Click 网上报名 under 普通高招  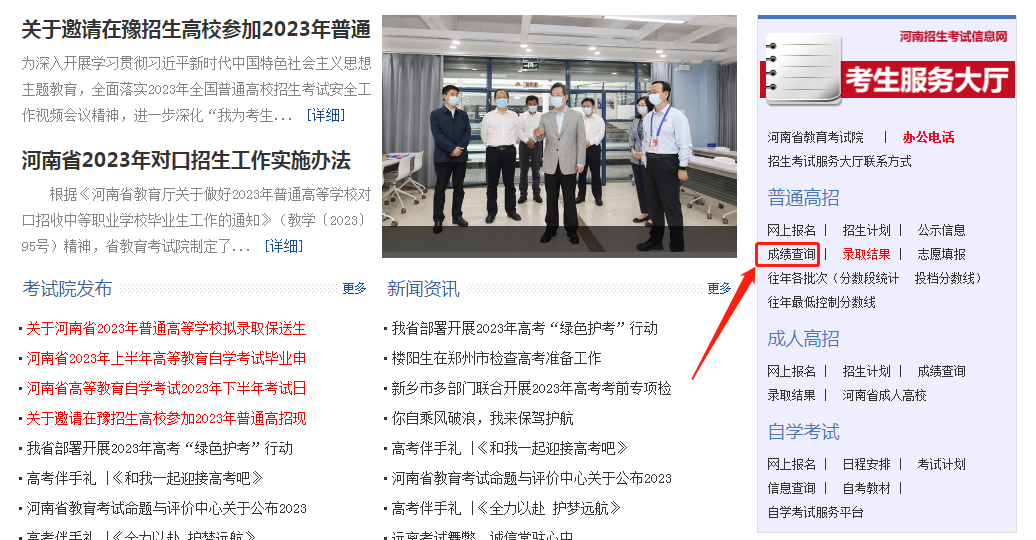[x=791, y=230]
